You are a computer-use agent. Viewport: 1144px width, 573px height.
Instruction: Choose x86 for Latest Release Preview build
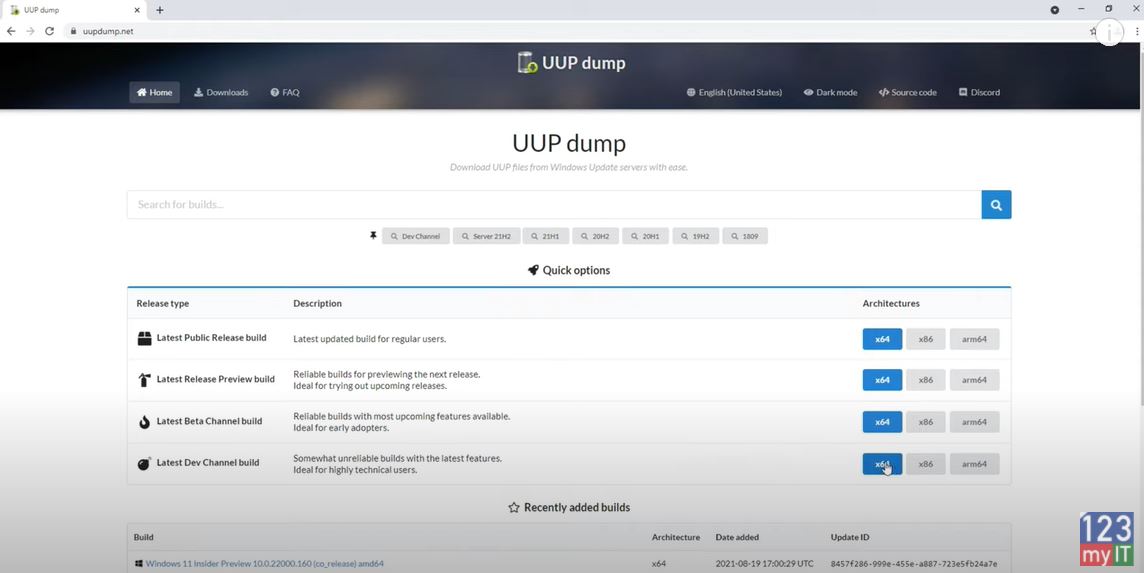point(926,380)
